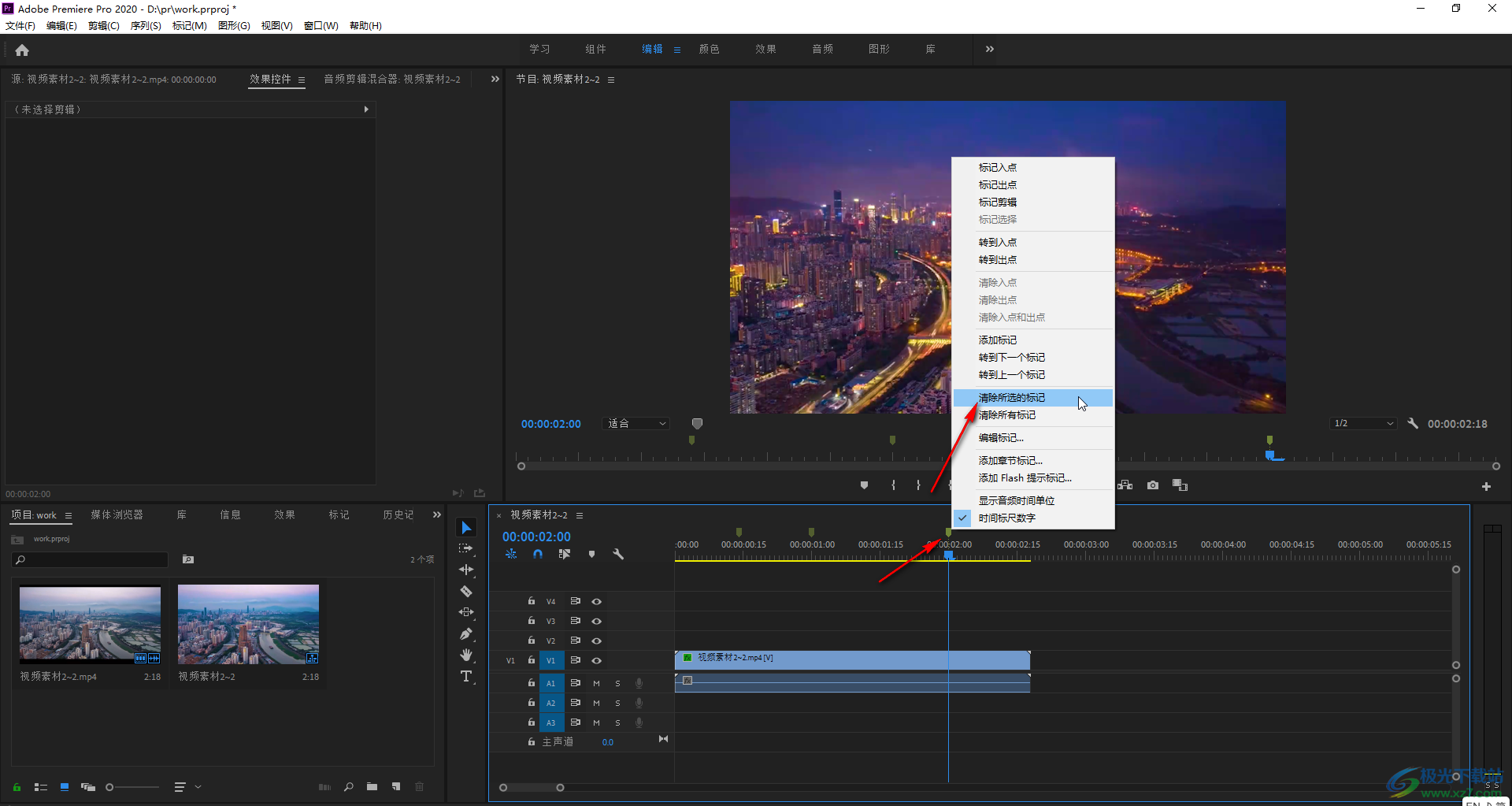Toggle project writable green lock
This screenshot has height=806, width=1512.
click(x=17, y=786)
